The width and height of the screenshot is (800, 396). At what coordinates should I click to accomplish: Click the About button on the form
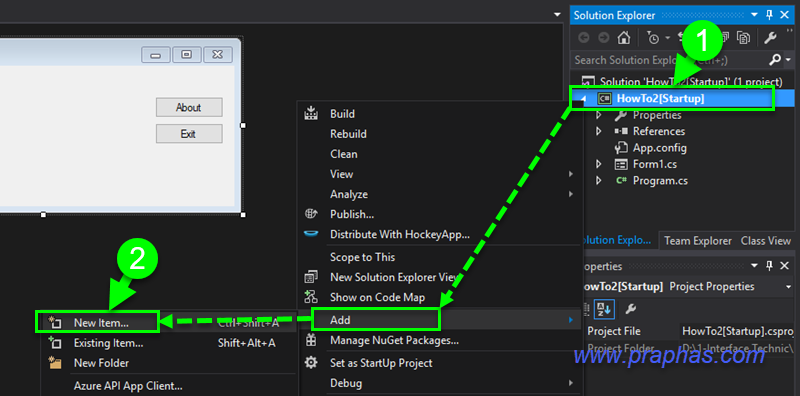tap(189, 107)
